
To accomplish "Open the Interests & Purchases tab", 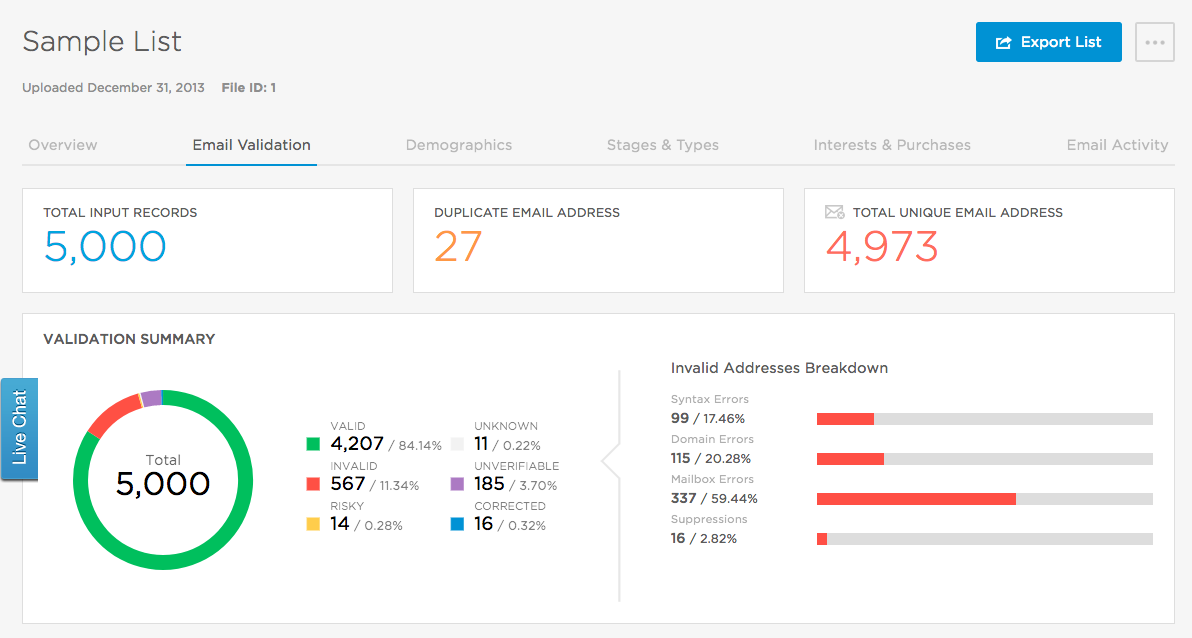I will (892, 144).
